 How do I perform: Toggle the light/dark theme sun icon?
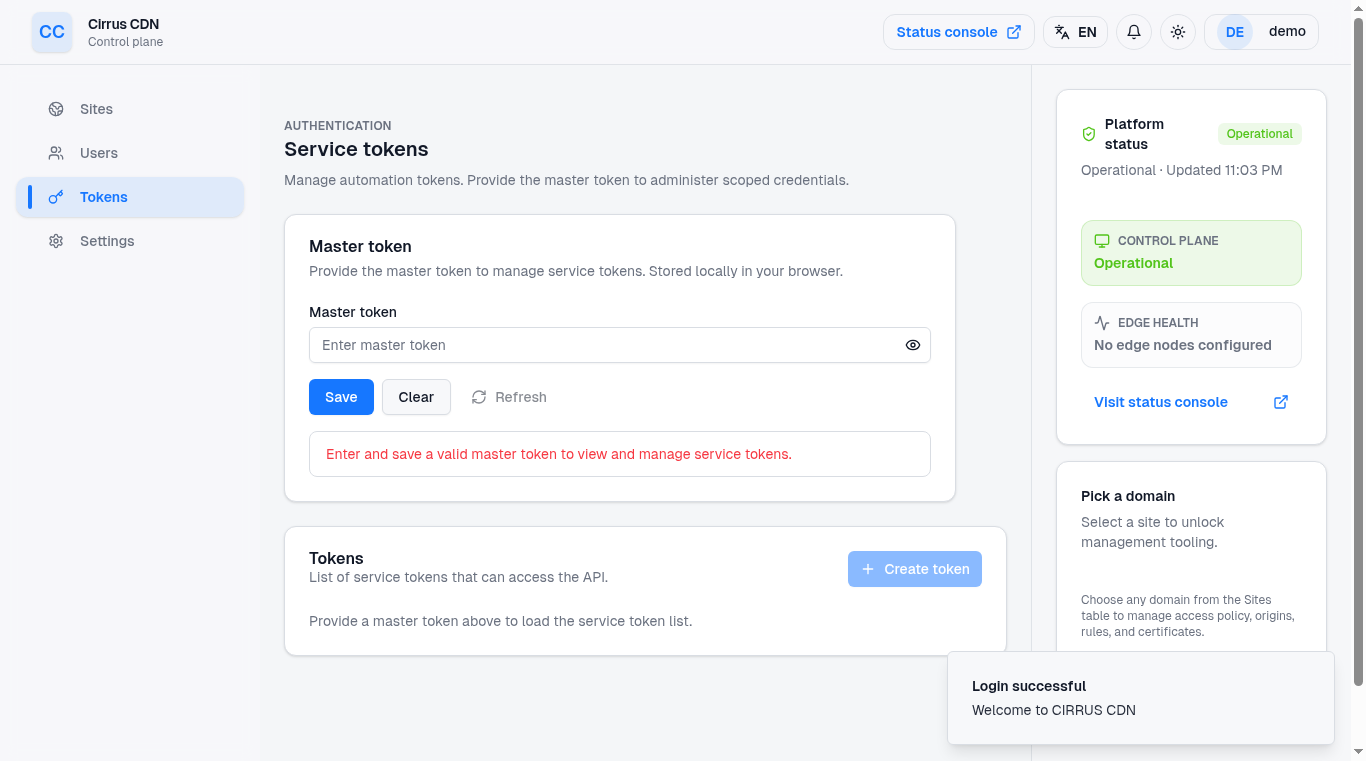point(1178,32)
